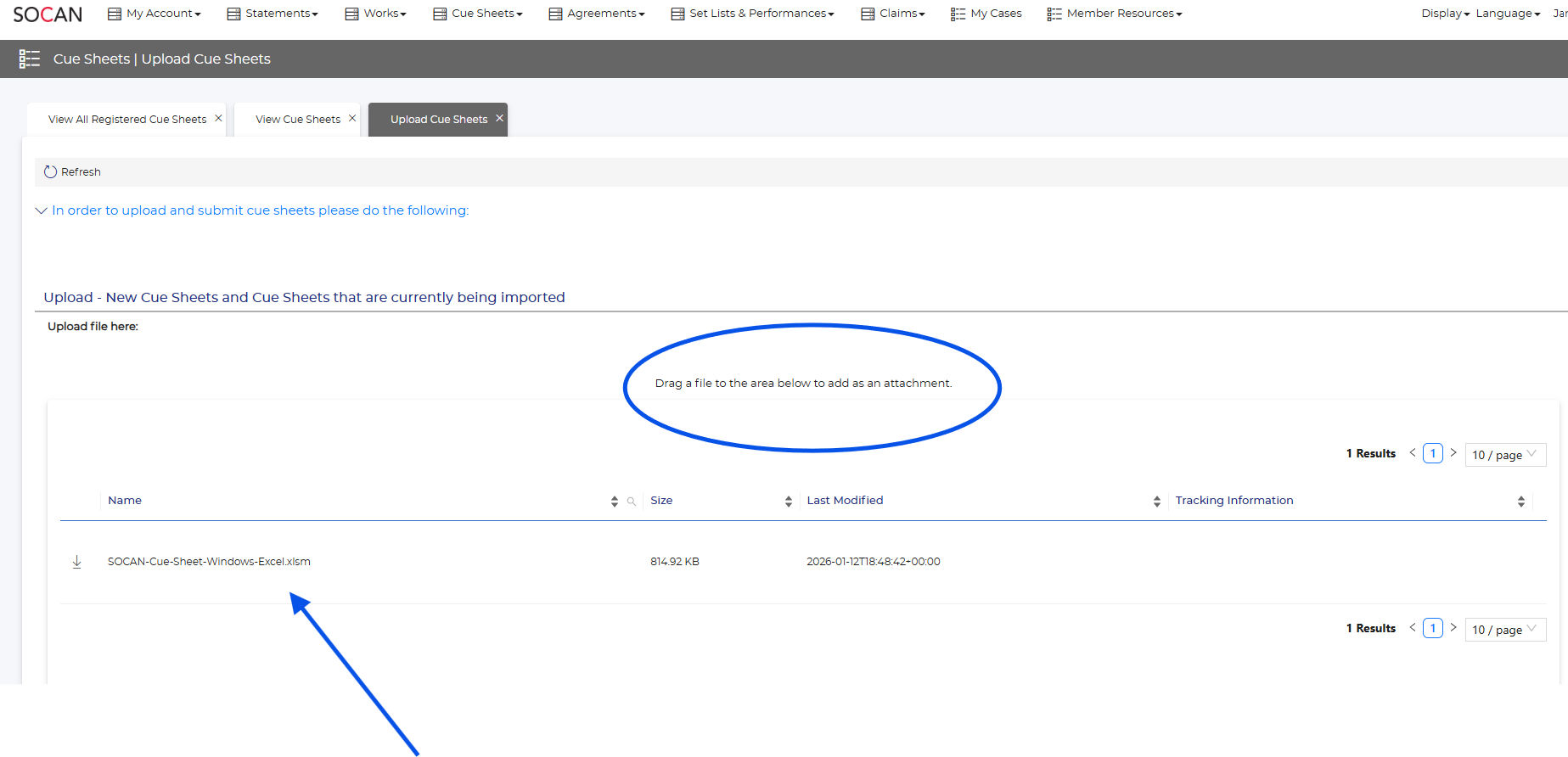Sort table by Name column arrows

[615, 502]
